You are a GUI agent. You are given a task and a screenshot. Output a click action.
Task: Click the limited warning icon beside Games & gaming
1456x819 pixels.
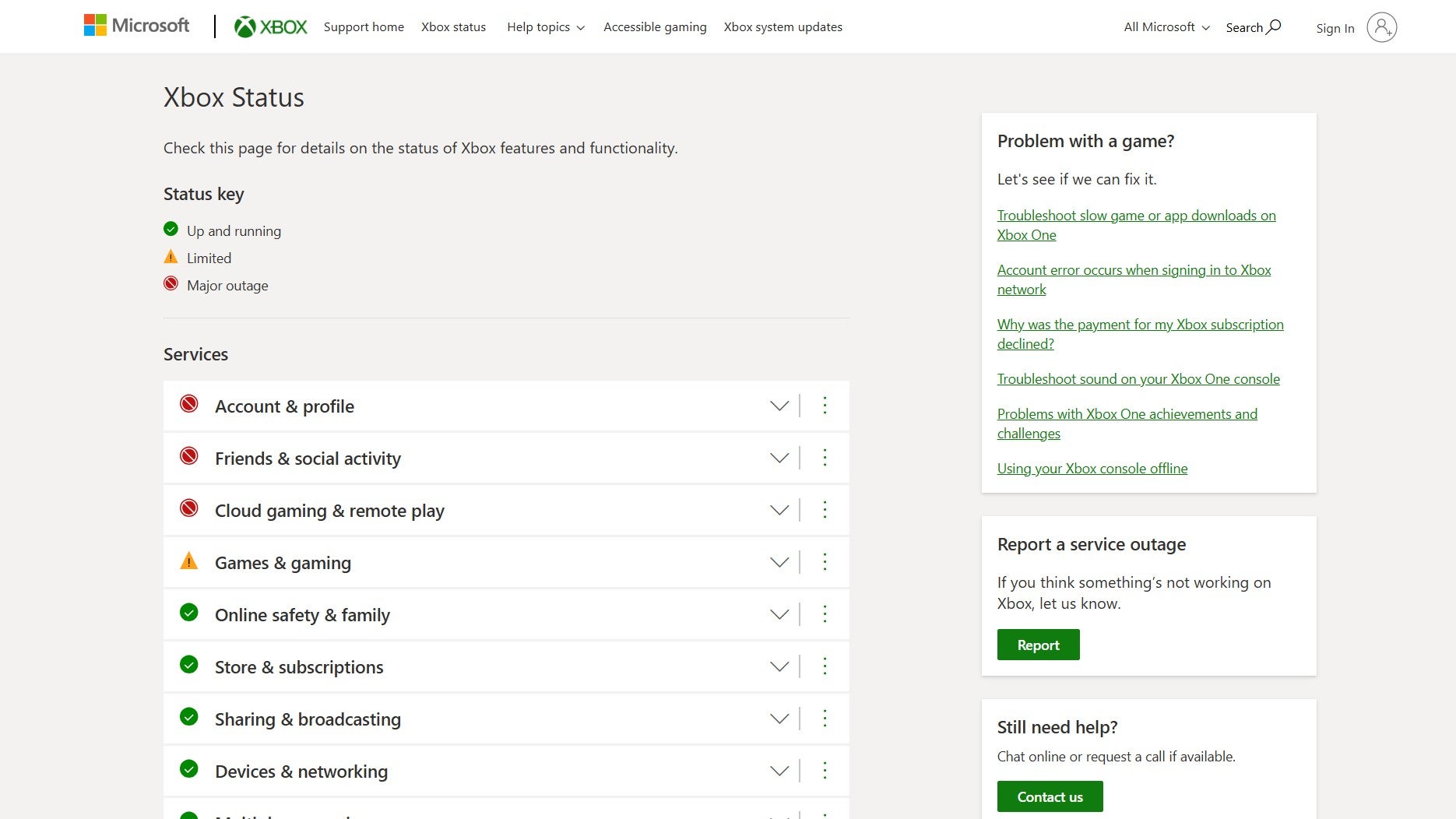189,561
